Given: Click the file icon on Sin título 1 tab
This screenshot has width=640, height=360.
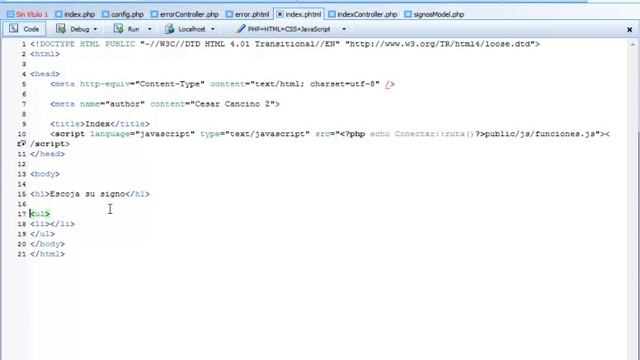Looking at the screenshot, I should pos(11,14).
